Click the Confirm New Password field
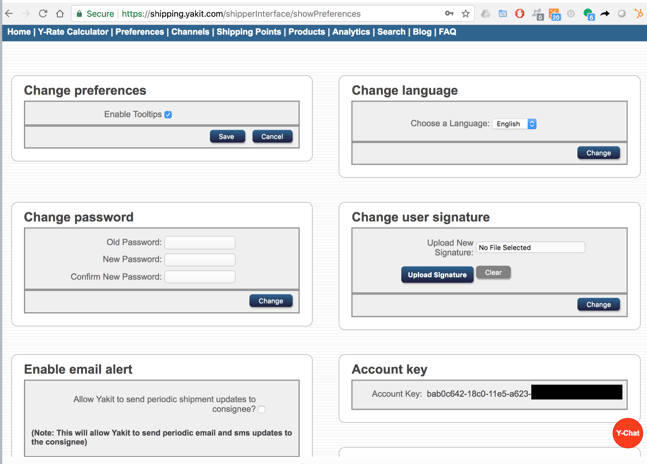Screen dimensions: 647x464 pos(200,277)
